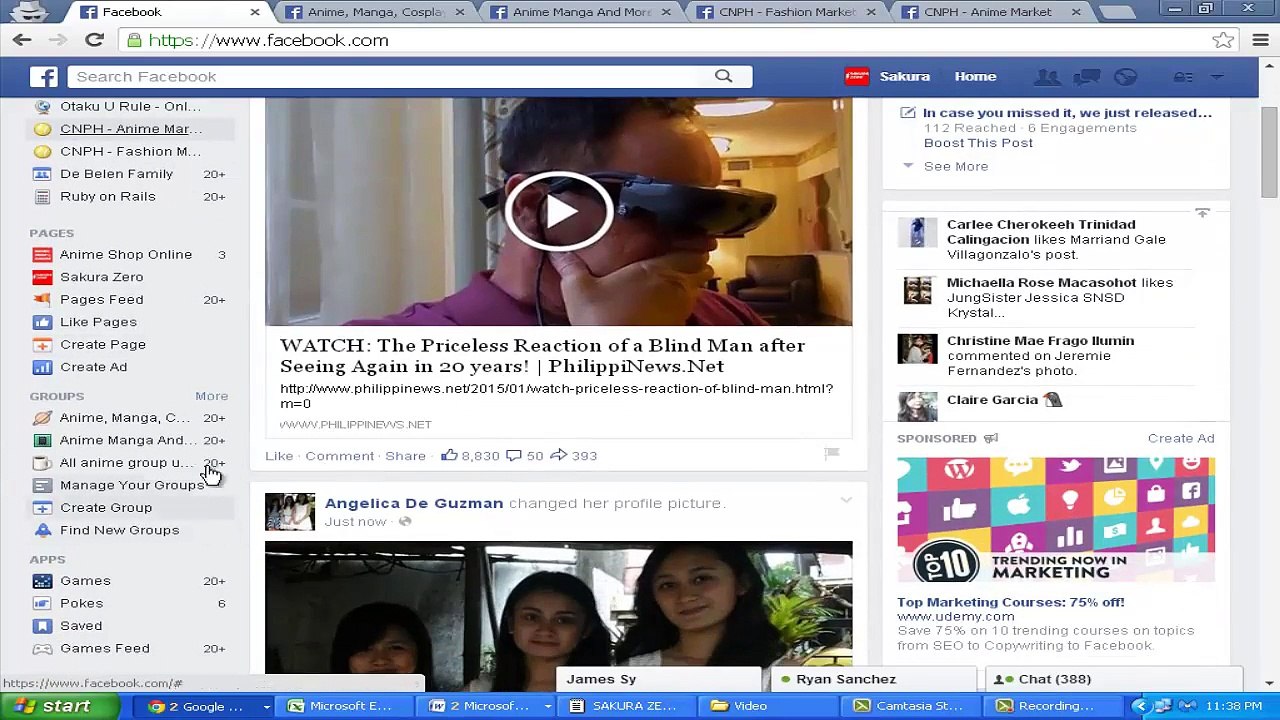This screenshot has width=1280, height=720.
Task: Open Camtasia Studio taskbar item
Action: click(x=912, y=706)
